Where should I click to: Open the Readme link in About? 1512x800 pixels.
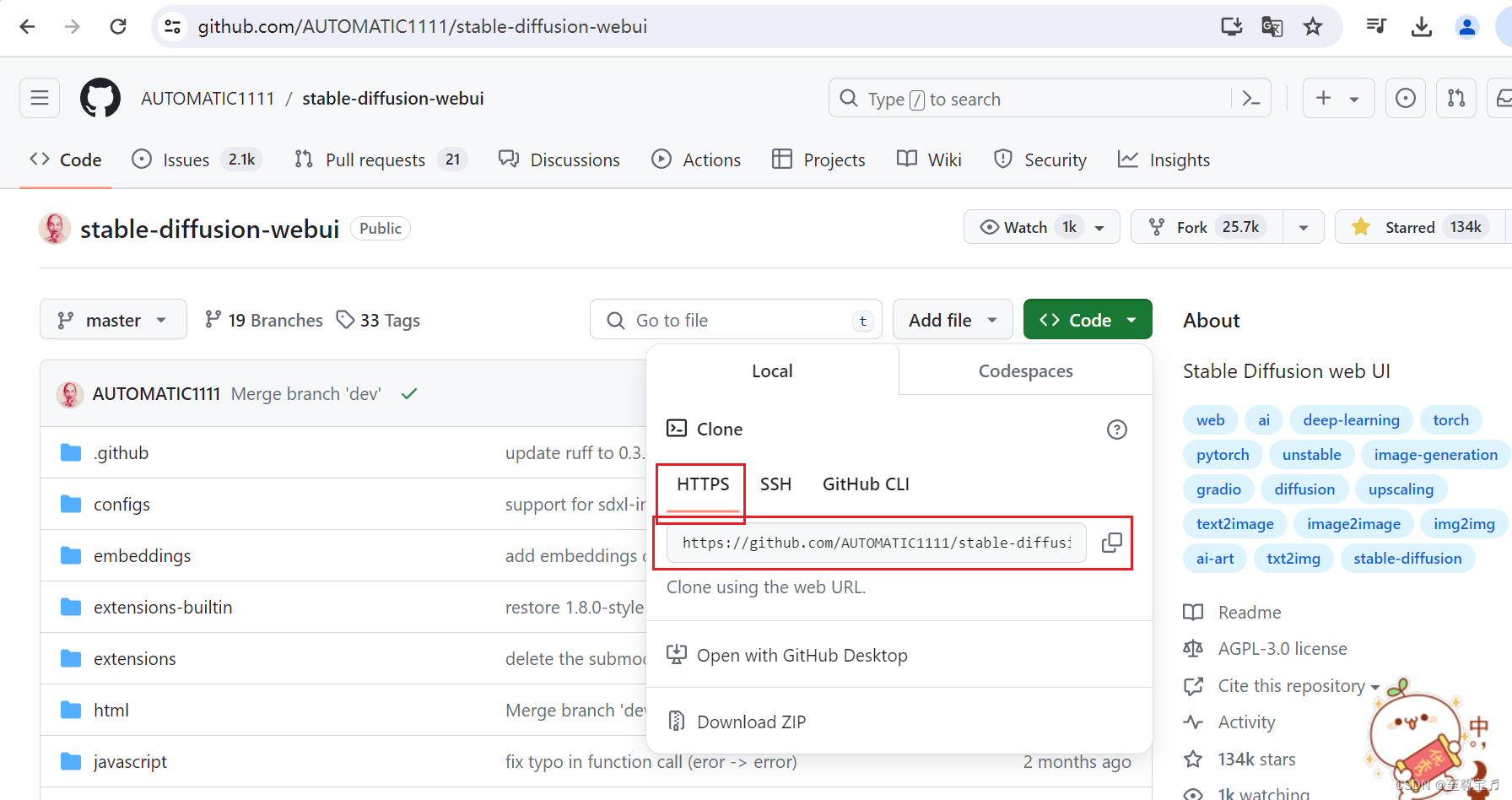1233,613
